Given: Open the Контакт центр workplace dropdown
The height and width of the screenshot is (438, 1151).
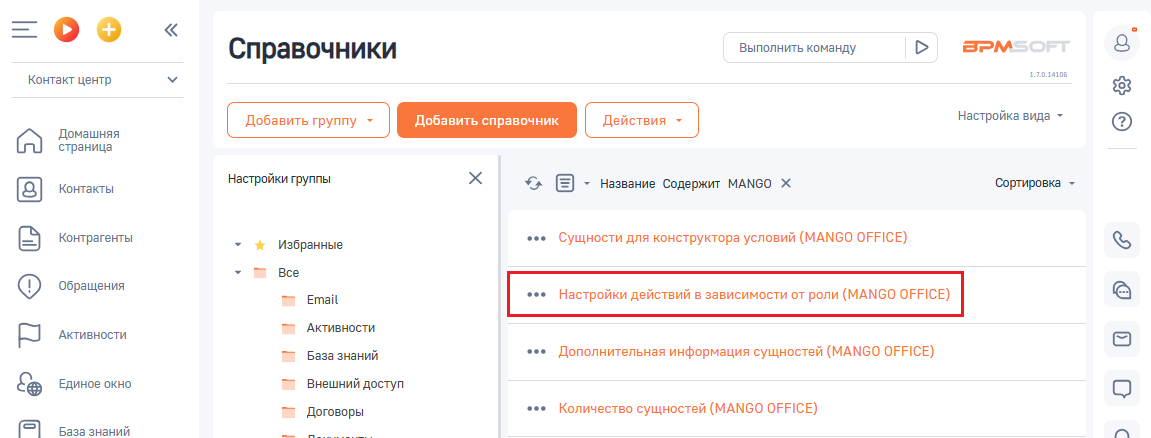Looking at the screenshot, I should click(98, 79).
